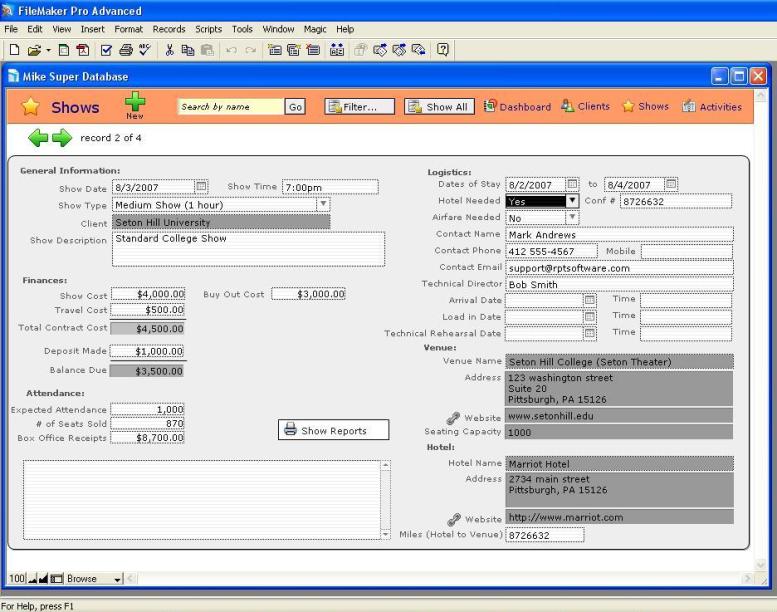Open the Scripts menu
This screenshot has height=612, width=777.
tap(209, 29)
